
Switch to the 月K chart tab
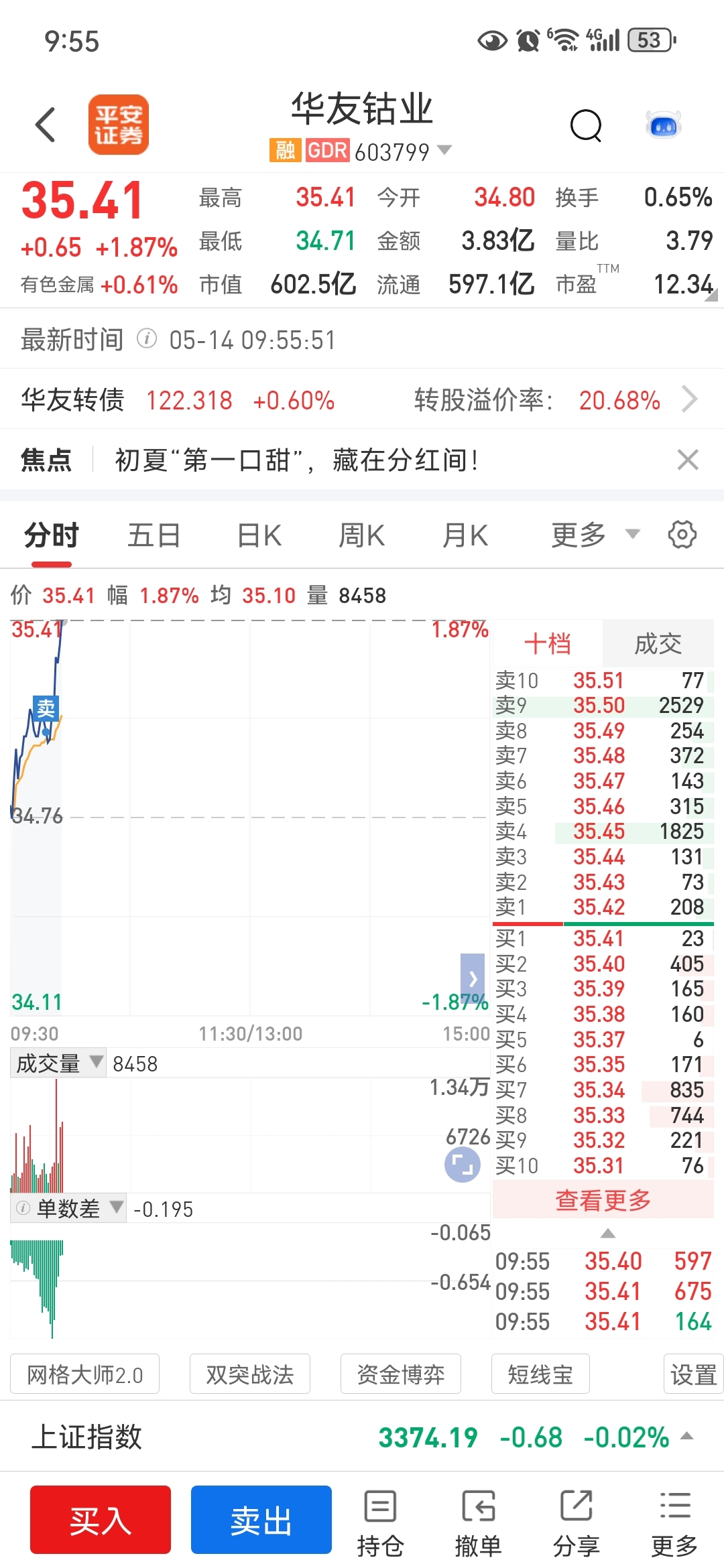click(x=465, y=536)
